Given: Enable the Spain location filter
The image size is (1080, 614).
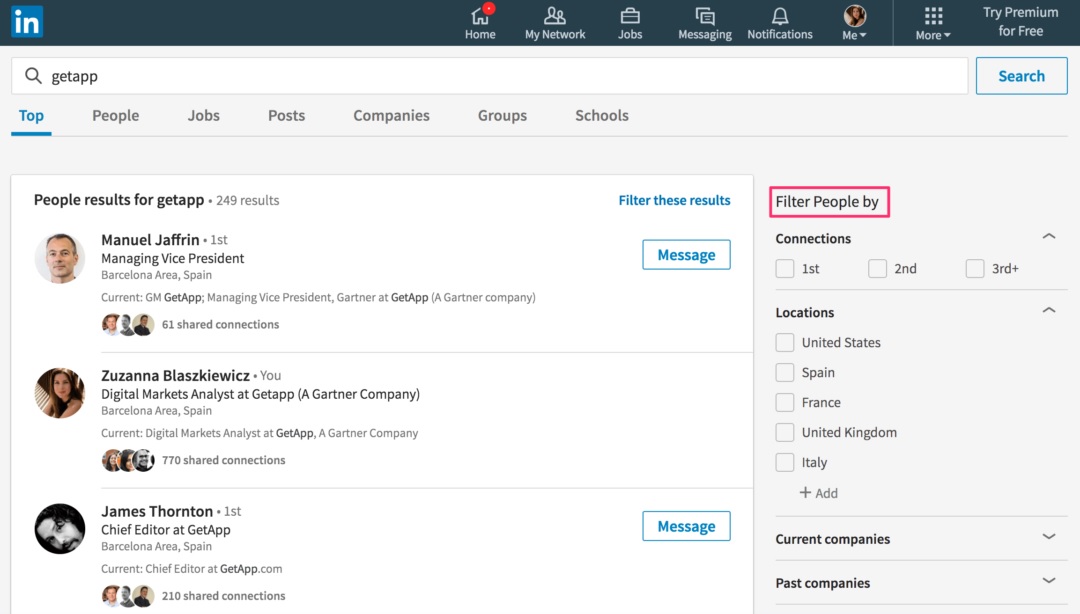Looking at the screenshot, I should click(x=785, y=372).
